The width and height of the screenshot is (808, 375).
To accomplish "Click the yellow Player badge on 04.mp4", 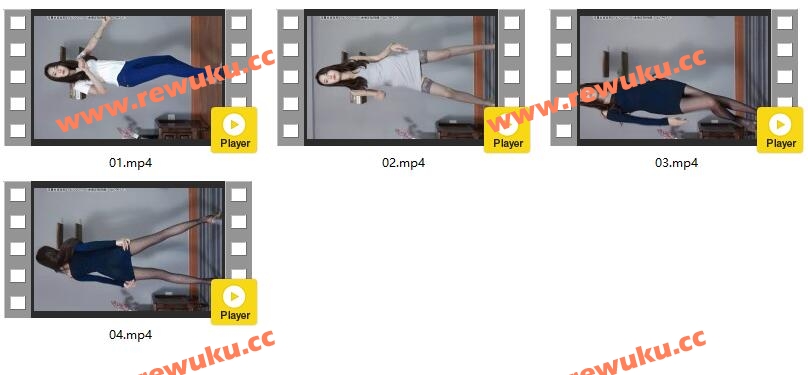I will point(234,302).
